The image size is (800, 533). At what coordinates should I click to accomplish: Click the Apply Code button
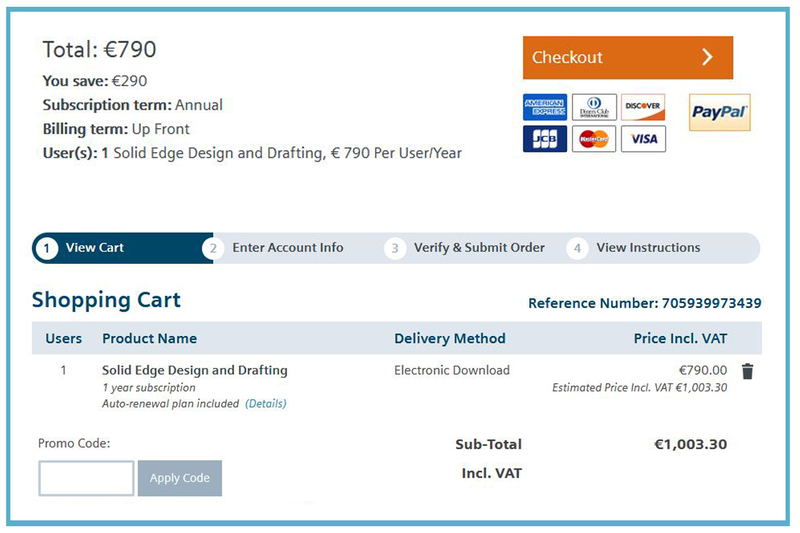tap(180, 478)
